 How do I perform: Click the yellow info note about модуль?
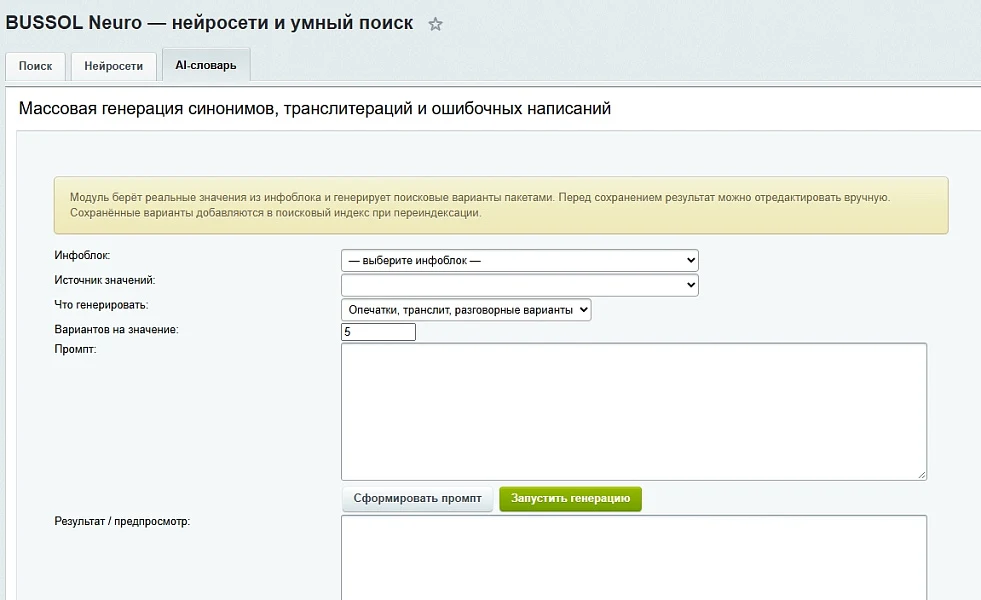(501, 205)
